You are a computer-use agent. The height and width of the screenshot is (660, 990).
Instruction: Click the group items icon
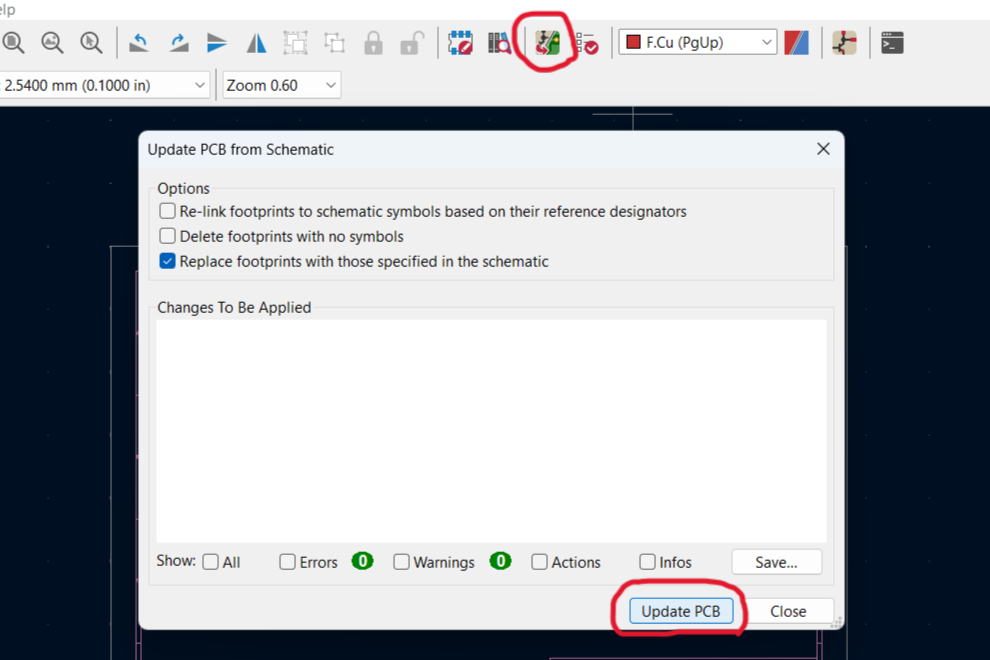point(295,43)
